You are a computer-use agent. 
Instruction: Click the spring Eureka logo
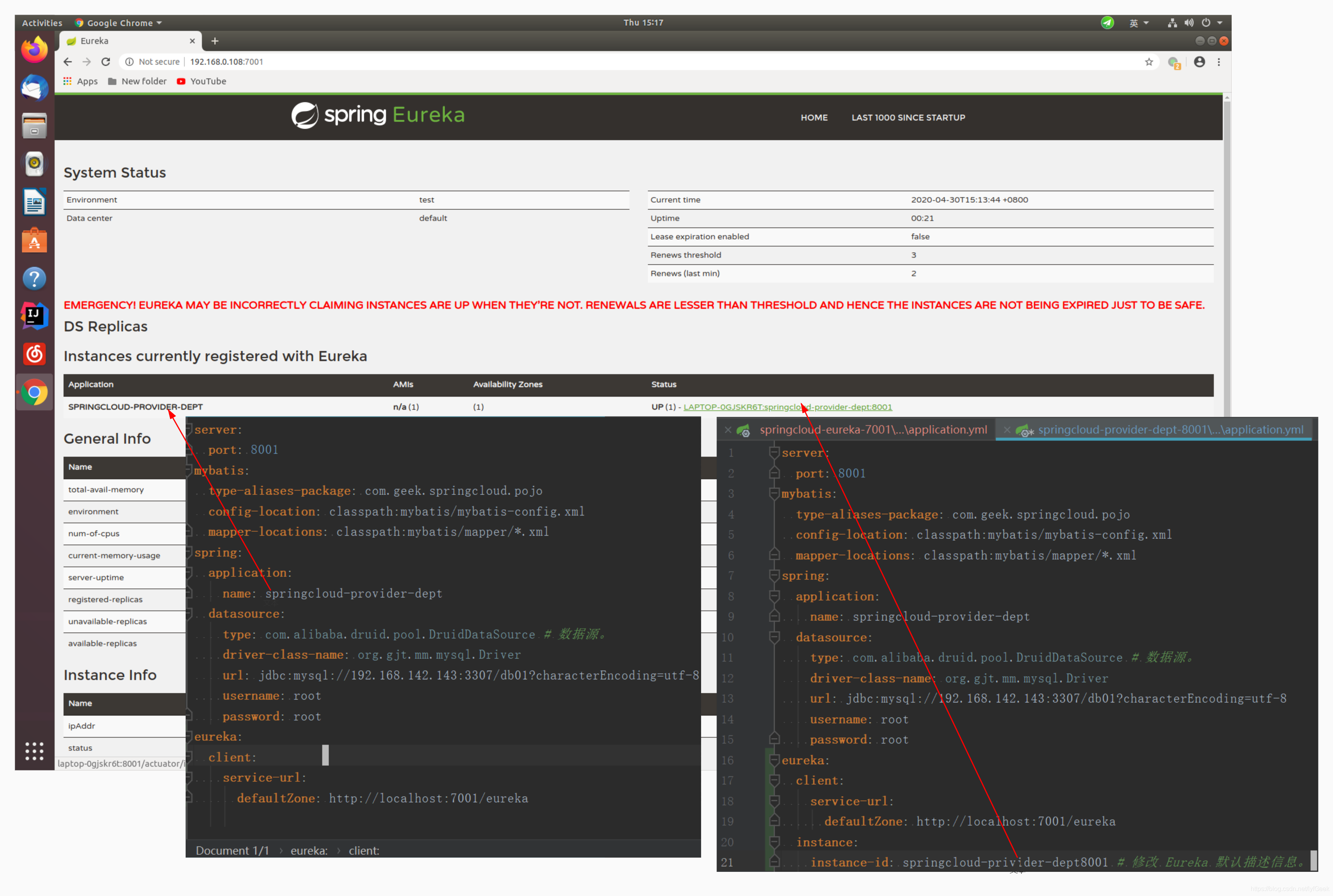(x=378, y=115)
